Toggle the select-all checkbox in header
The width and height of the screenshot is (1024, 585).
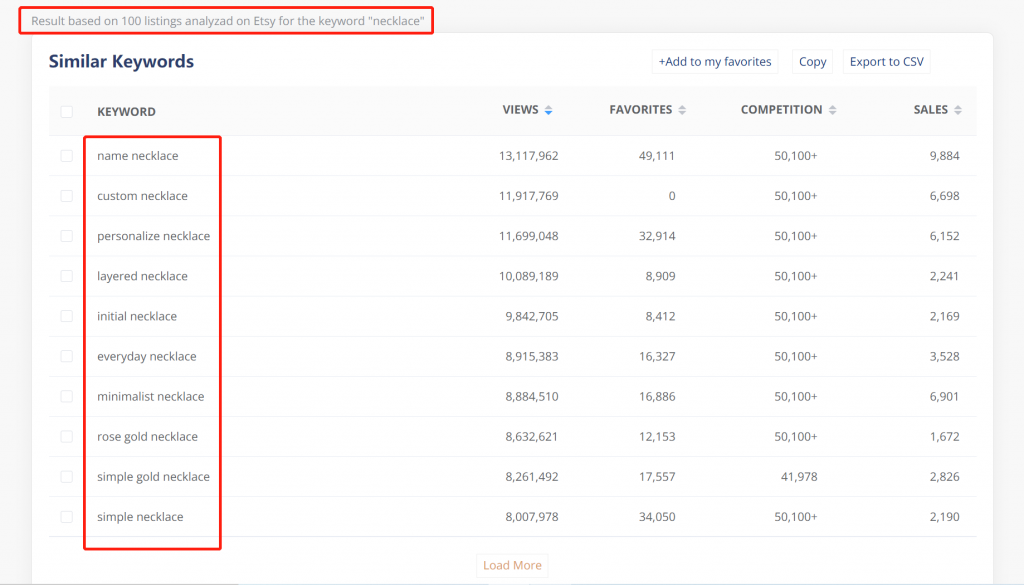pyautogui.click(x=67, y=112)
